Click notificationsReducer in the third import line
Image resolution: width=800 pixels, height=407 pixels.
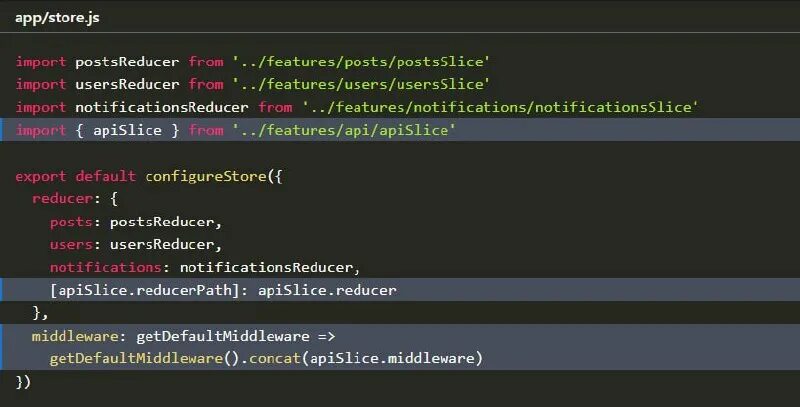coord(162,107)
